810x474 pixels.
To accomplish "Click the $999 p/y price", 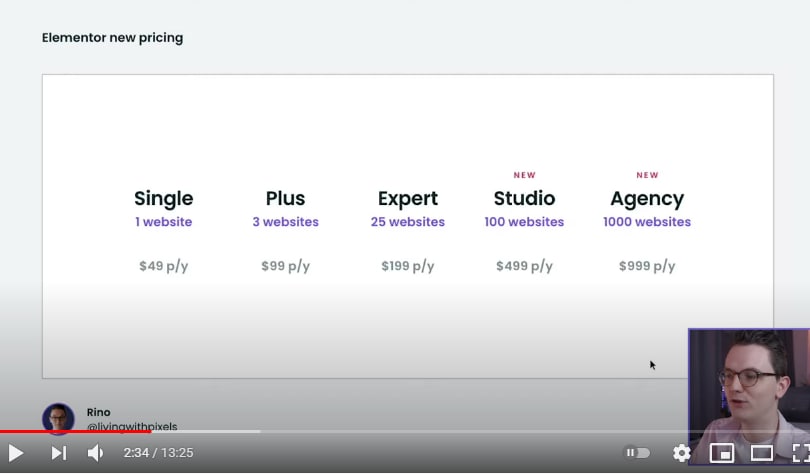I will point(647,266).
